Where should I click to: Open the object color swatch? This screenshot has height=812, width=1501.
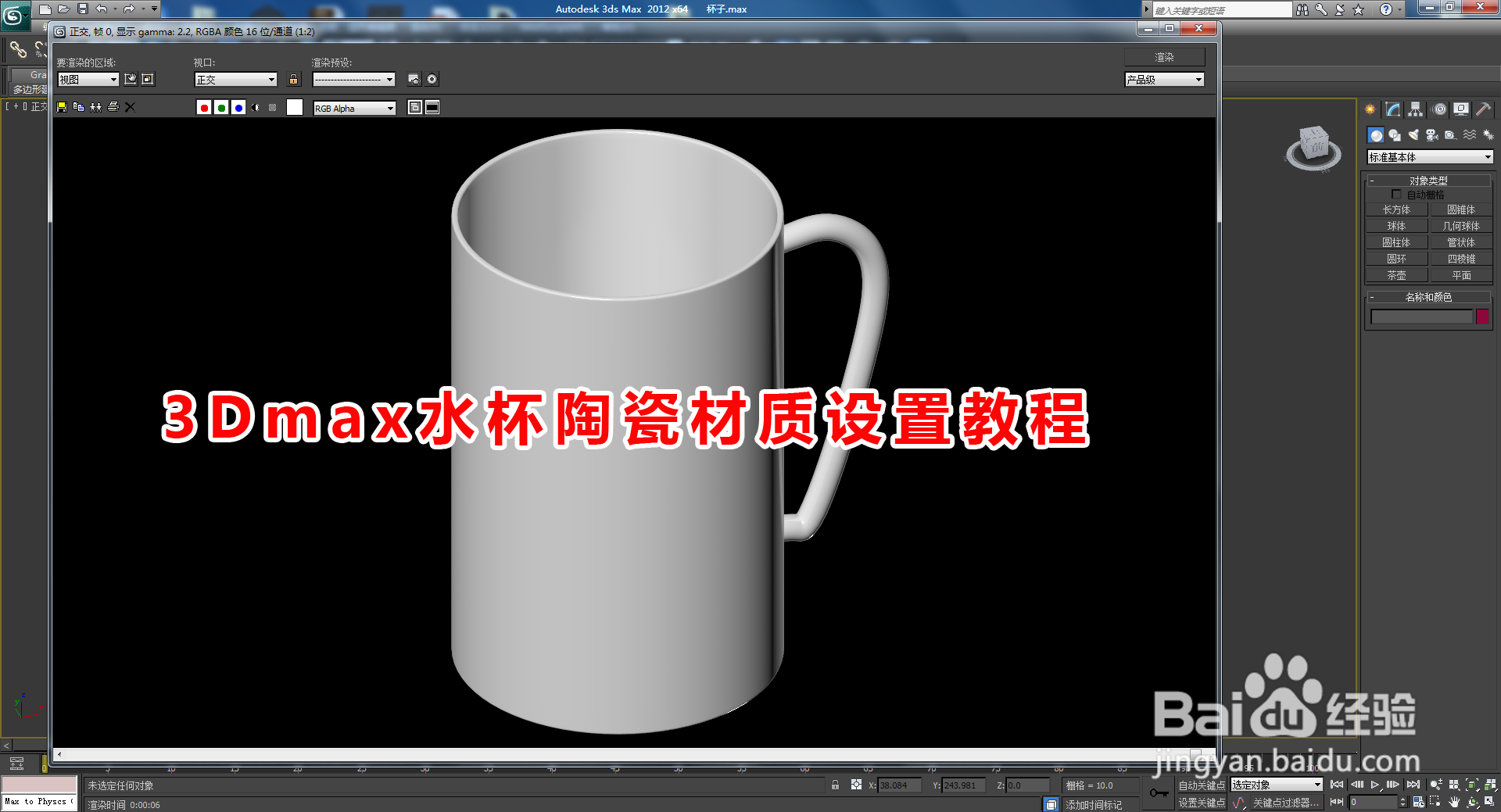tap(1483, 317)
